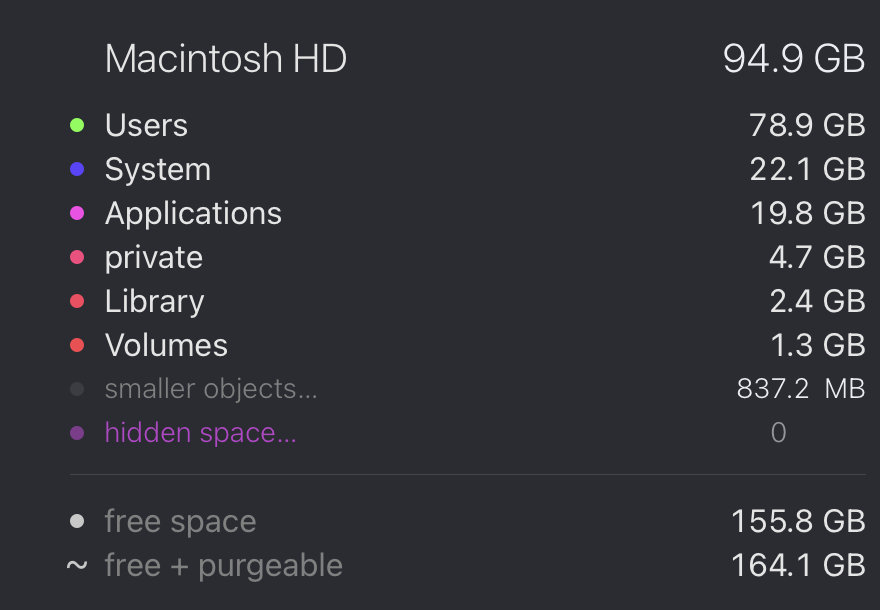Screen dimensions: 880x610
Task: Open the Users folder entry
Action: pyautogui.click(x=146, y=126)
